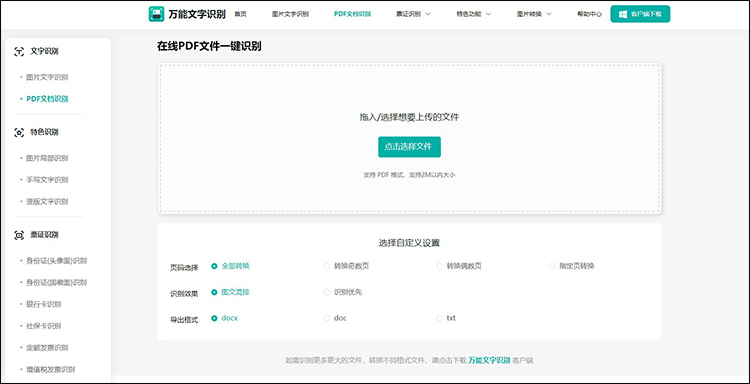Click the dashed file drop upload area
The image size is (750, 384).
click(409, 139)
